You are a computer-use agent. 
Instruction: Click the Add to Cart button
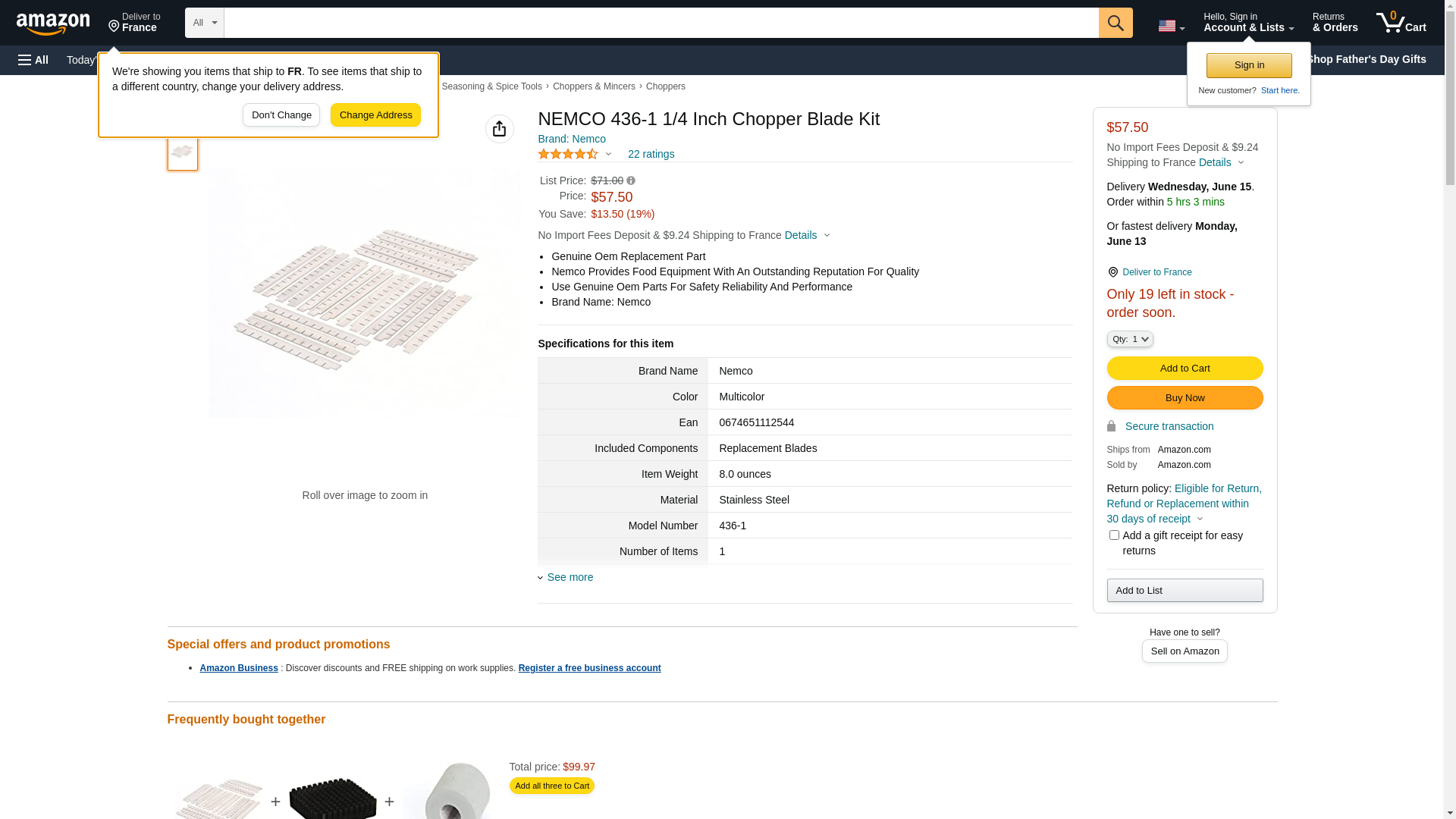1184,369
